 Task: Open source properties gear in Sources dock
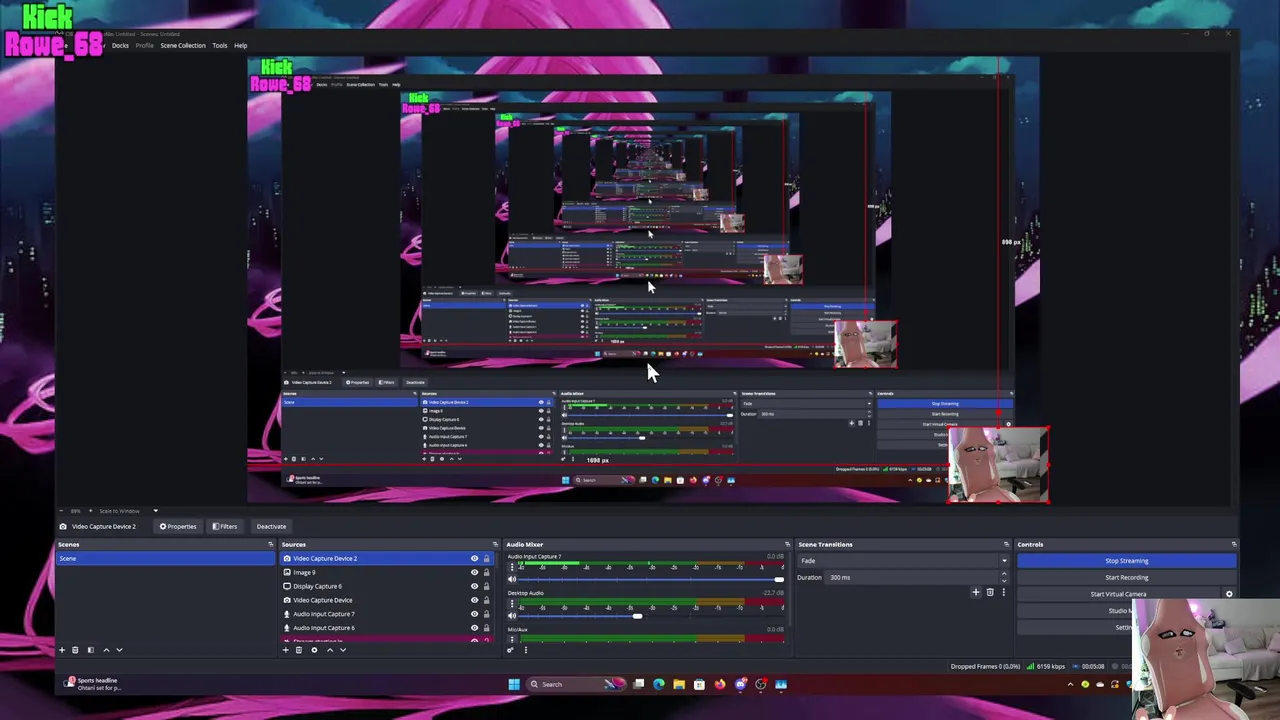314,650
